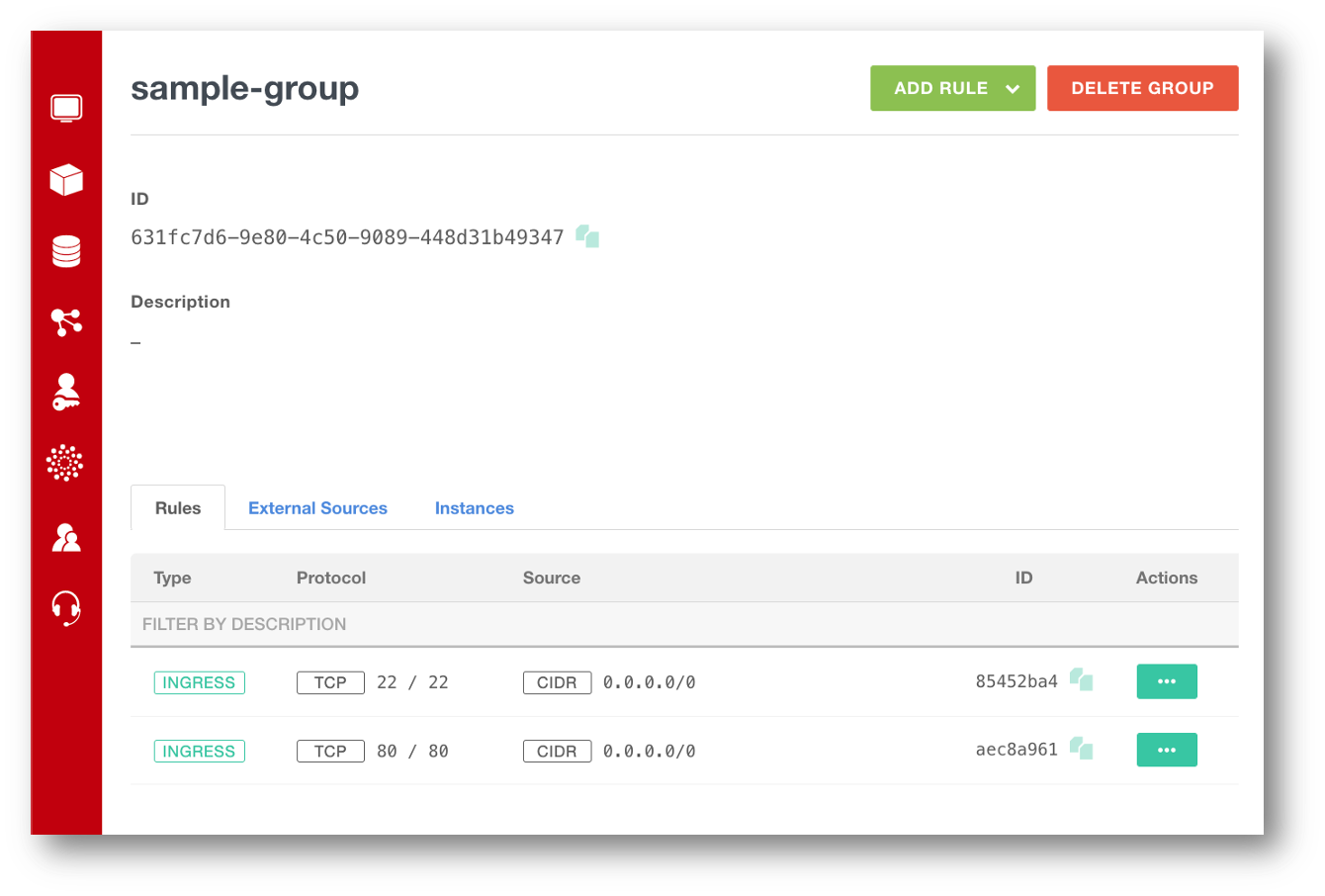Click the network sharing icon in the sidebar

(x=65, y=321)
